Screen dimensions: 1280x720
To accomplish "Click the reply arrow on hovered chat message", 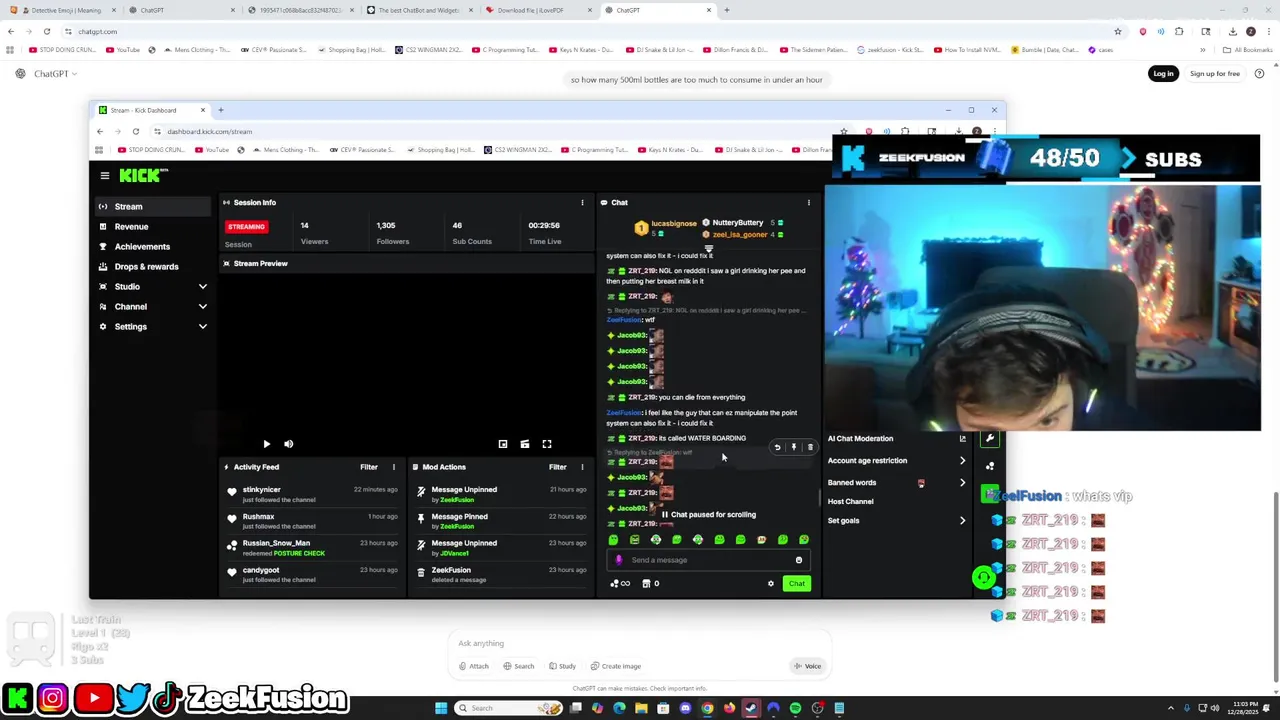I will 777,447.
